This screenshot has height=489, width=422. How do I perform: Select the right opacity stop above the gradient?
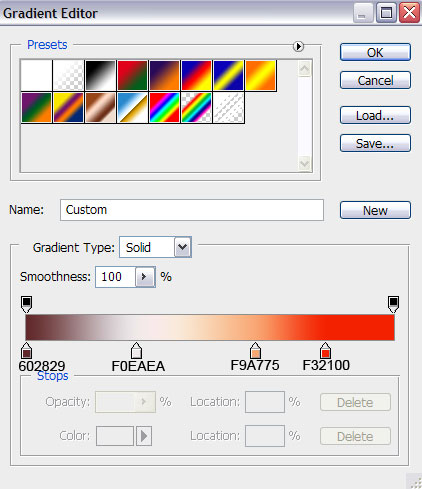[x=393, y=304]
